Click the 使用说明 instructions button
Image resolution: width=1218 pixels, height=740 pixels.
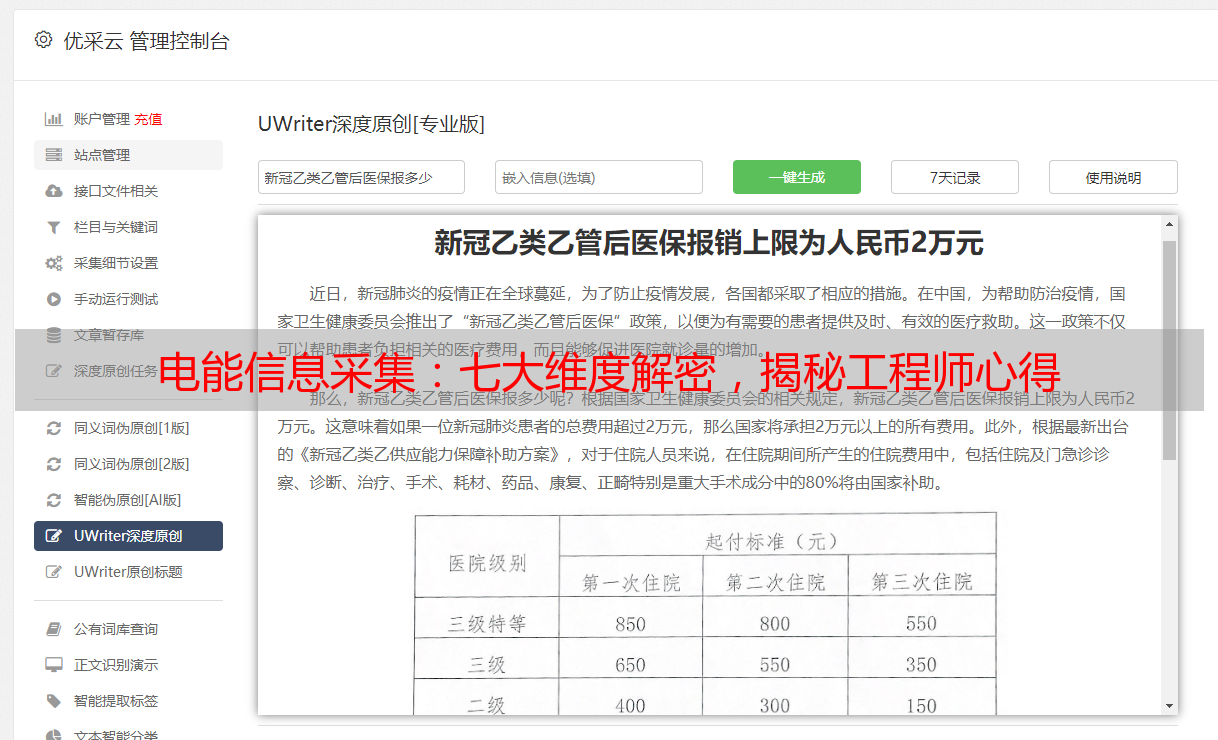[x=1112, y=177]
